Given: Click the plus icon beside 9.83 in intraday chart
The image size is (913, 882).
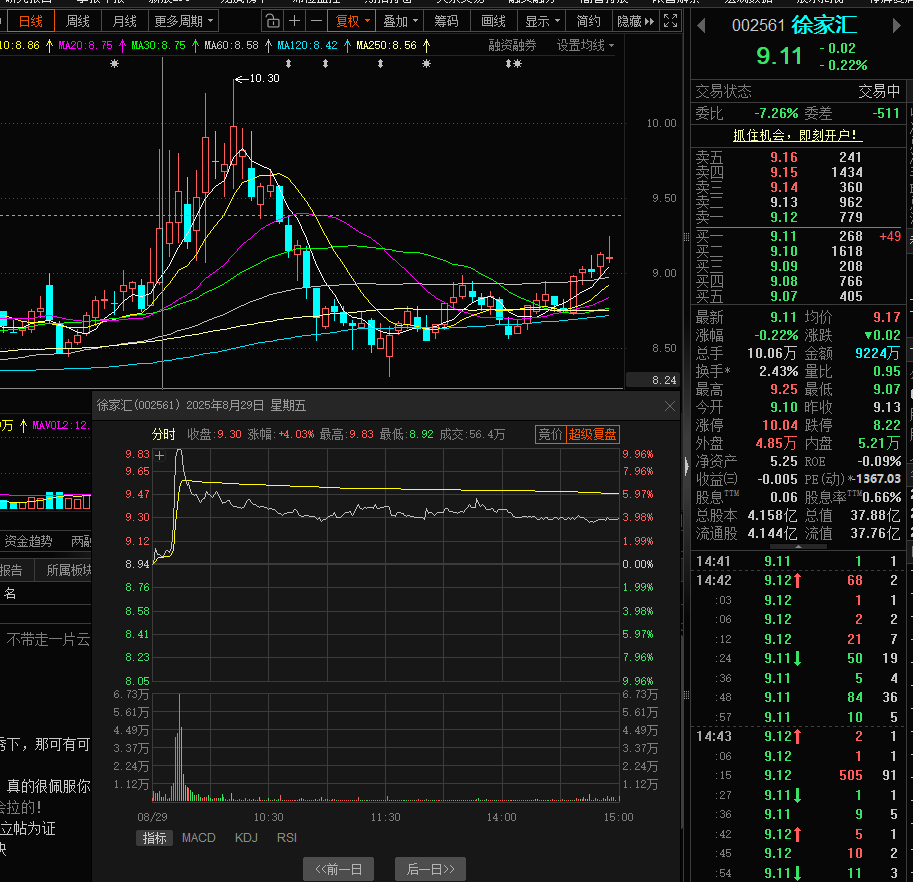Looking at the screenshot, I should click(x=160, y=455).
